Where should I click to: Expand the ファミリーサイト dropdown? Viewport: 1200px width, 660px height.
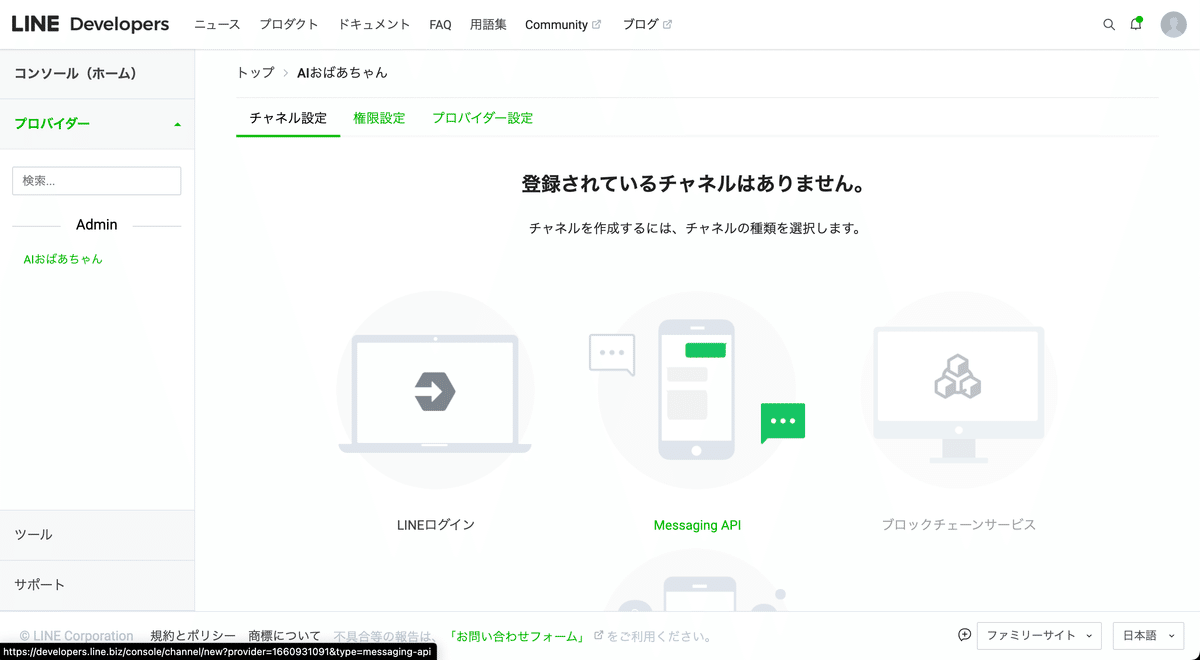[x=1039, y=635]
